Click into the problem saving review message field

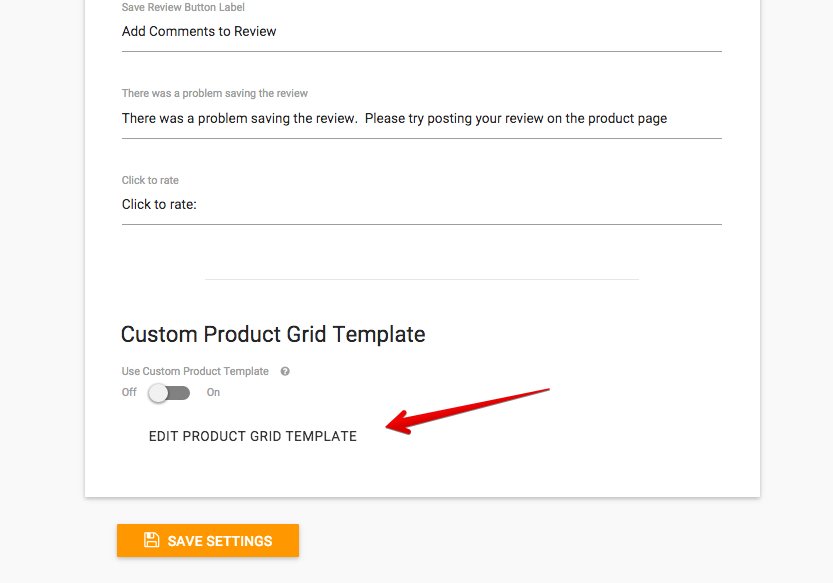[421, 119]
